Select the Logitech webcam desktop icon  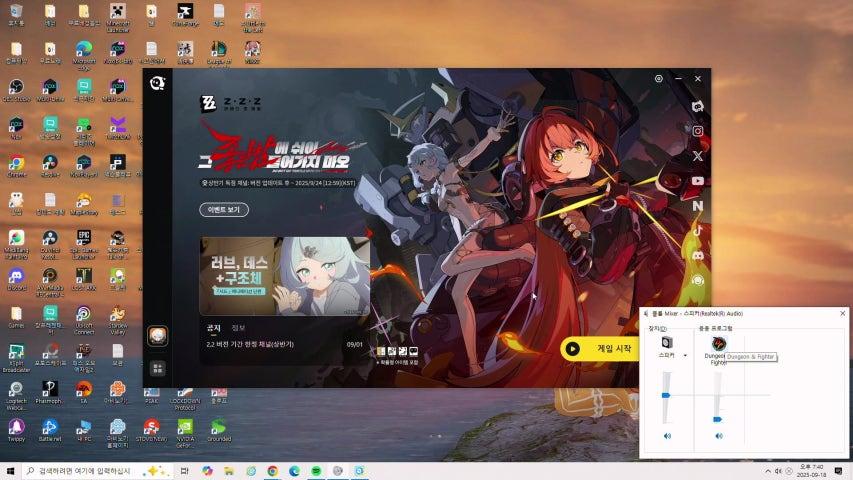point(16,396)
